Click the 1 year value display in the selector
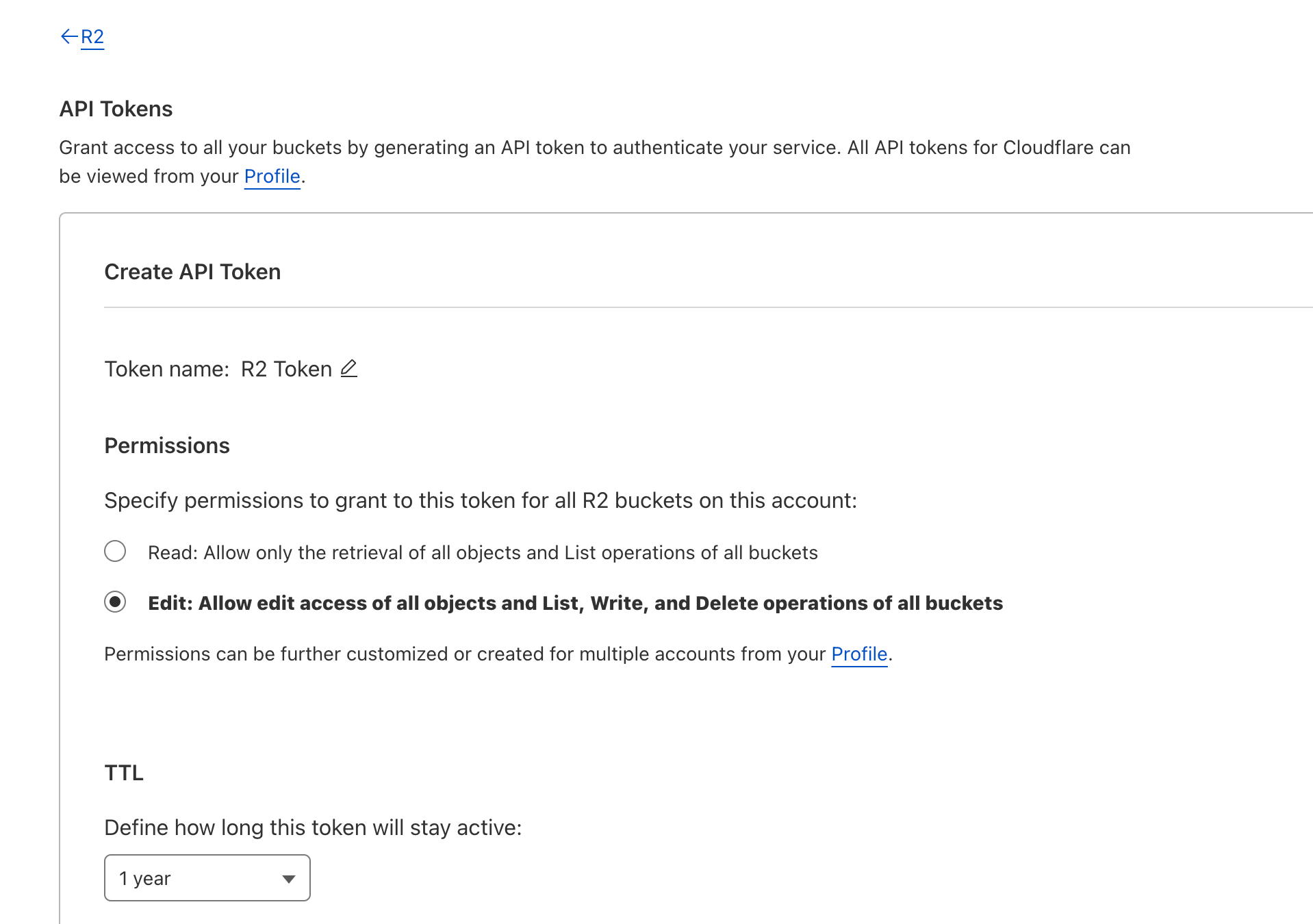The image size is (1313, 924). click(x=144, y=878)
